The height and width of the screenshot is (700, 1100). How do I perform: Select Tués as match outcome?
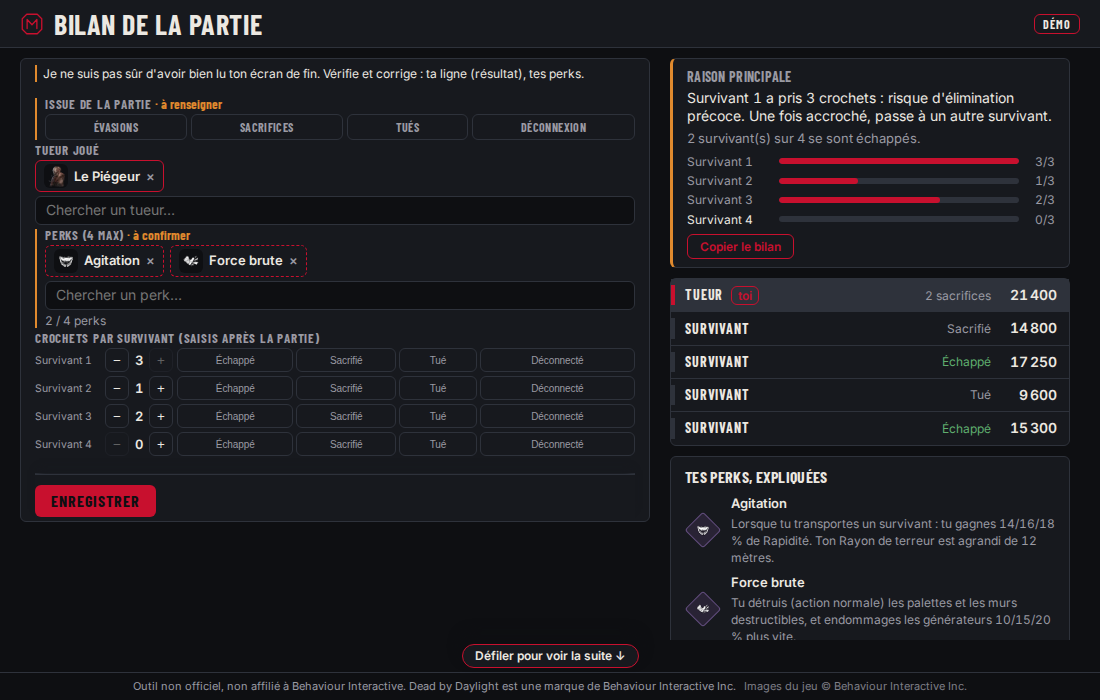(407, 128)
